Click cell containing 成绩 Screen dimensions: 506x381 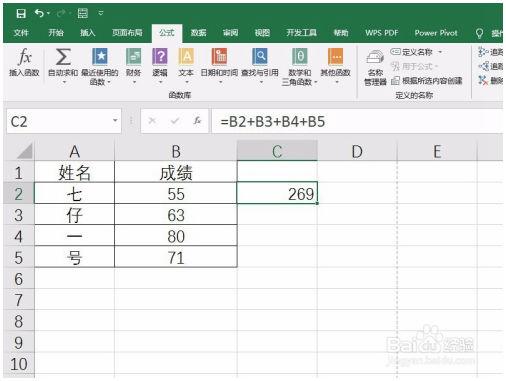pyautogui.click(x=176, y=172)
